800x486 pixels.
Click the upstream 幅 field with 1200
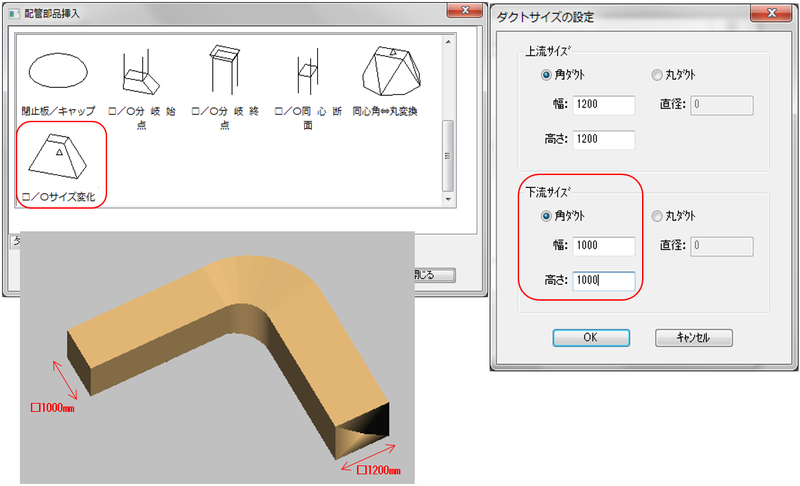point(605,106)
